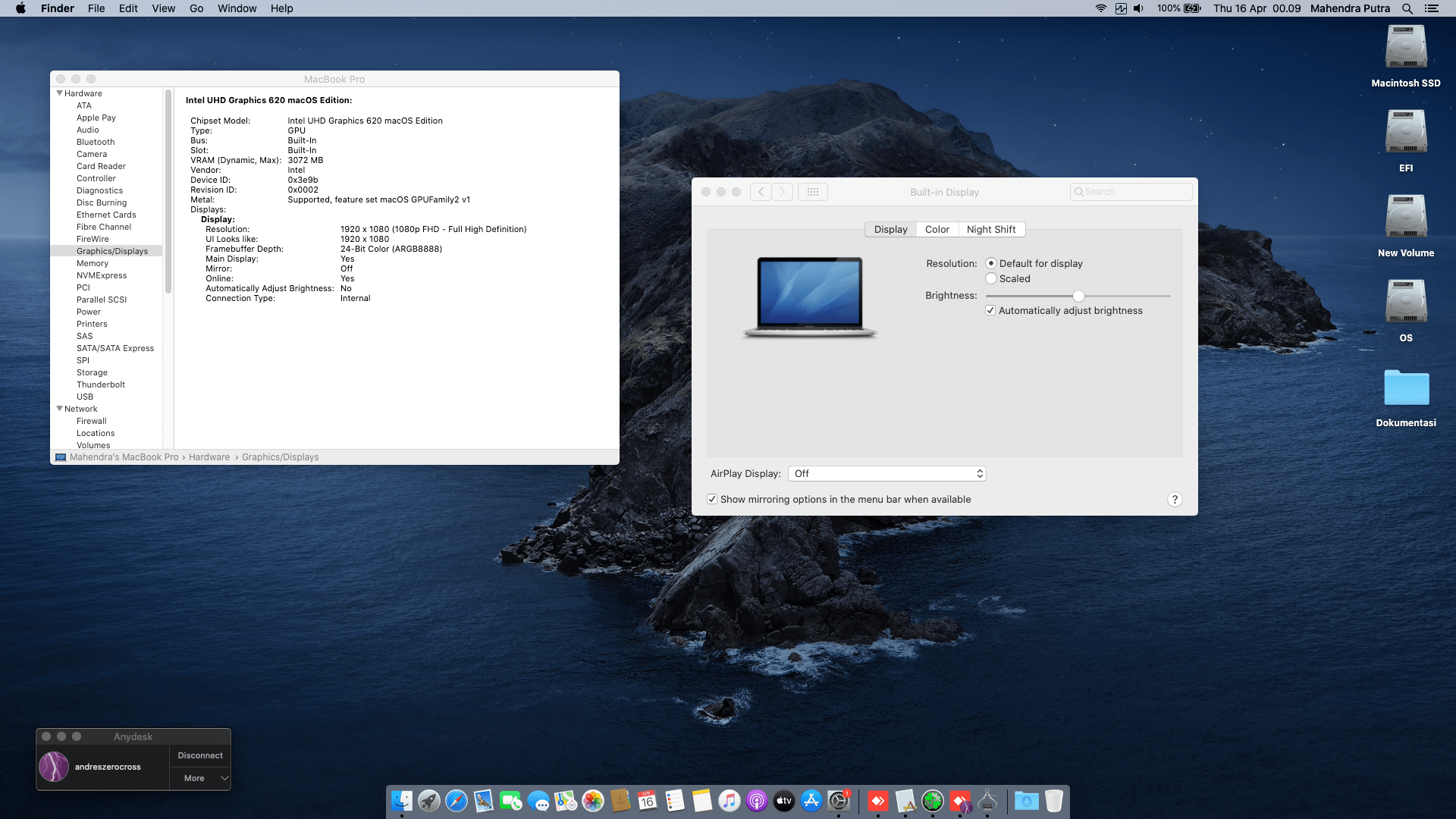Open Notification Center list icon
The width and height of the screenshot is (1456, 819).
coord(1432,8)
